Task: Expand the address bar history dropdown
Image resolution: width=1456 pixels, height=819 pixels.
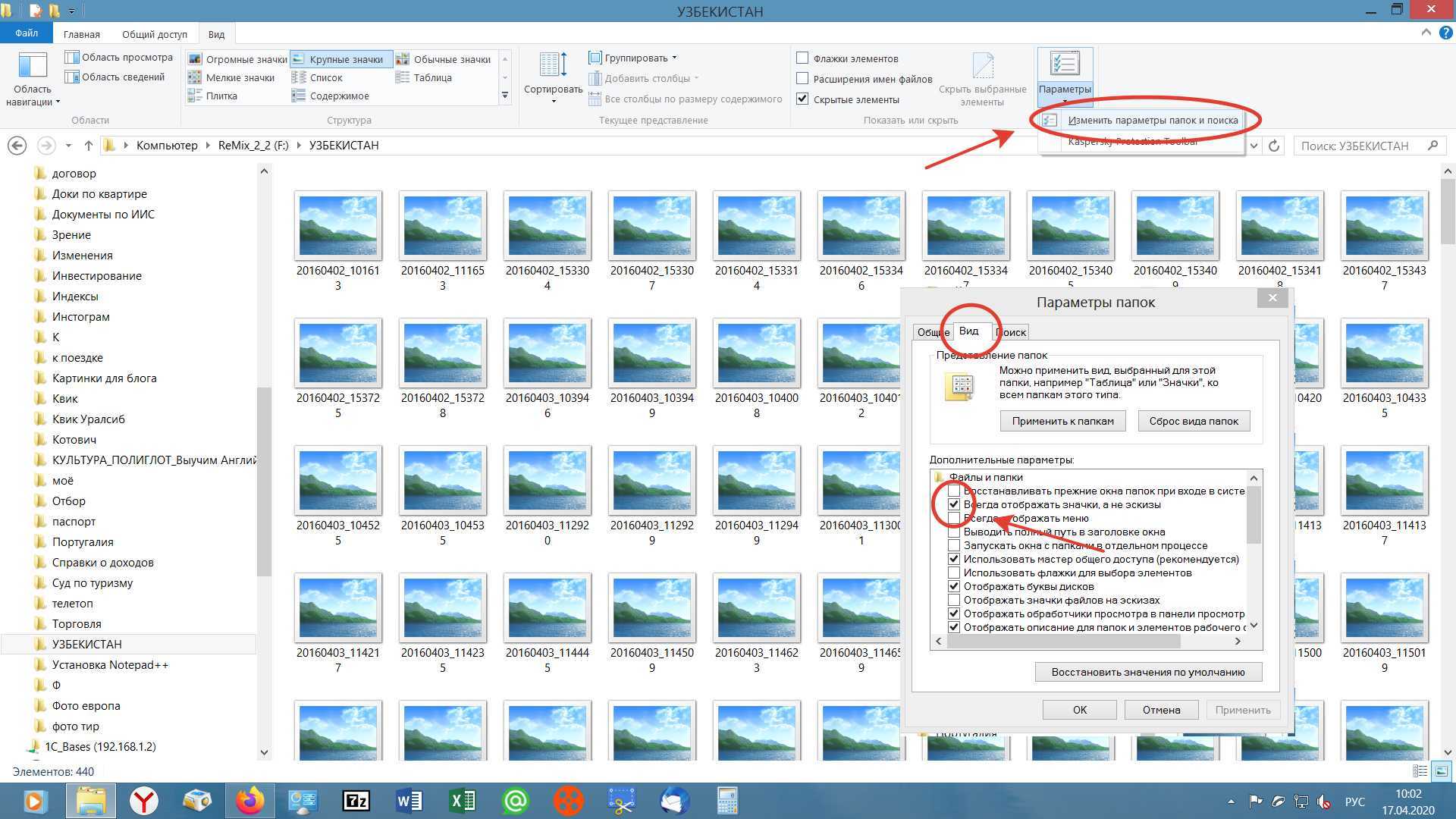Action: [1254, 146]
